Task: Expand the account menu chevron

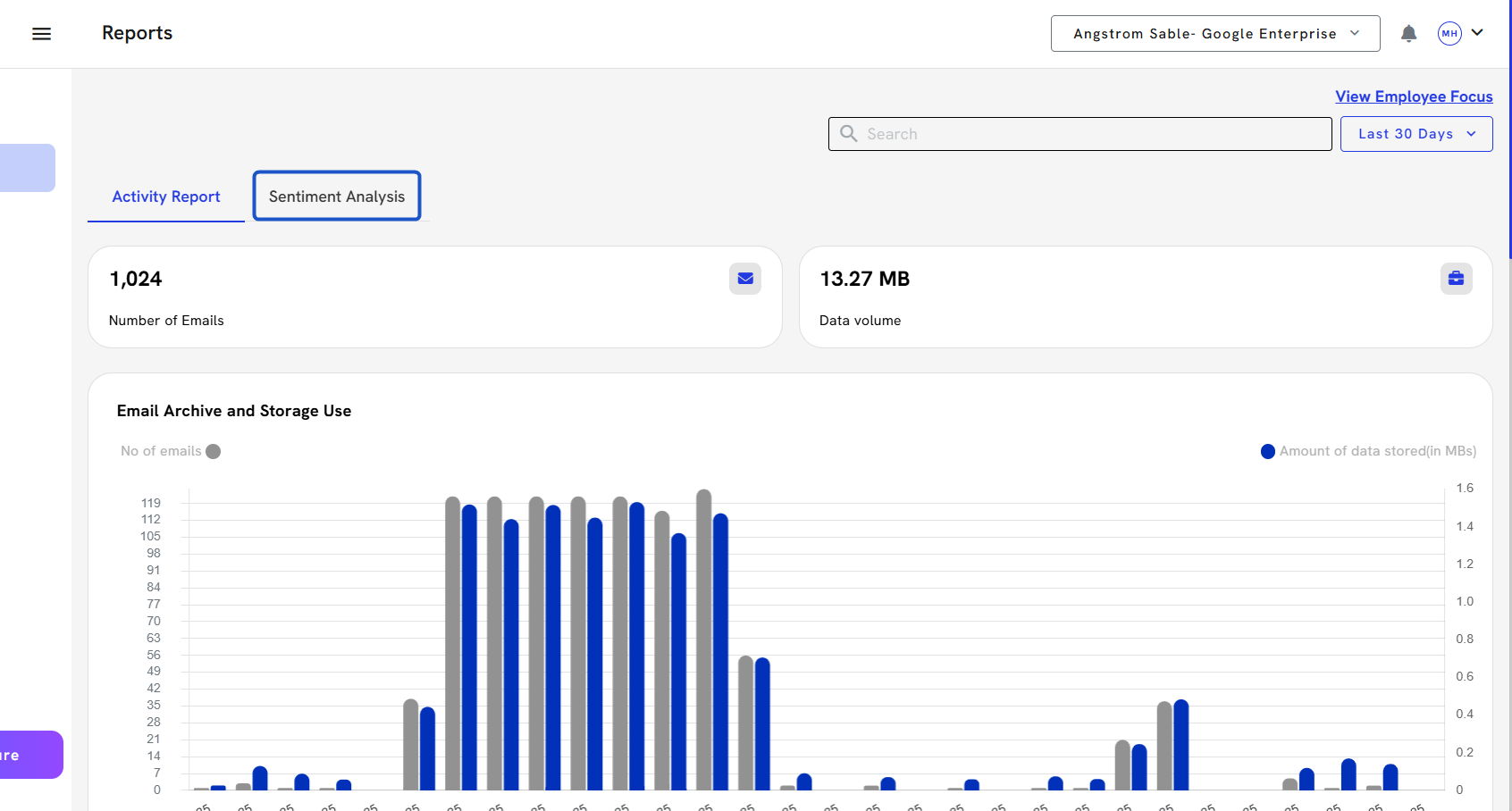Action: 1478,33
